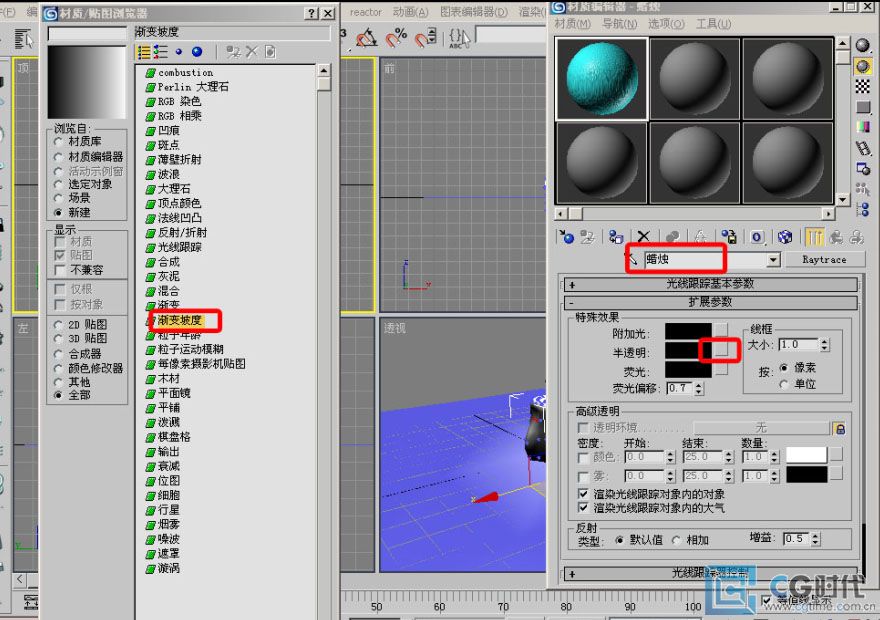Pick material from object with eyedropper
Screen dimensions: 880x620
point(632,260)
